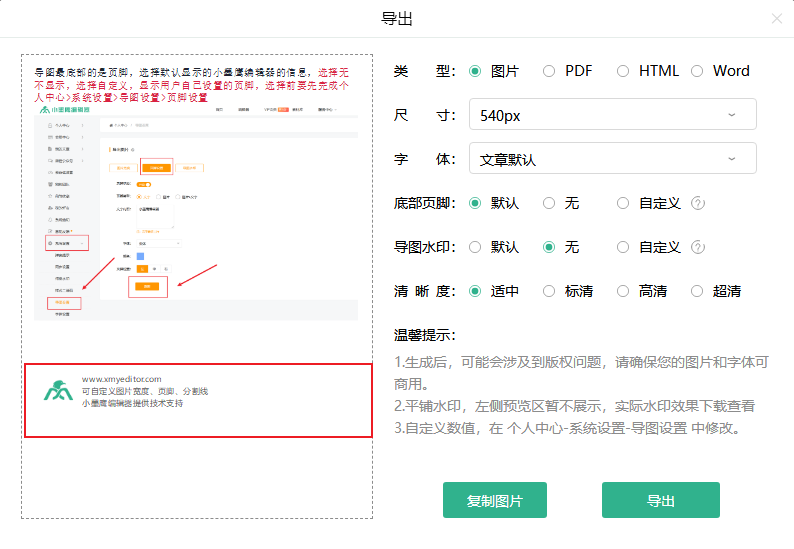Screen dimensions: 794x549
Task: Choose Word as export type
Action: [697, 71]
